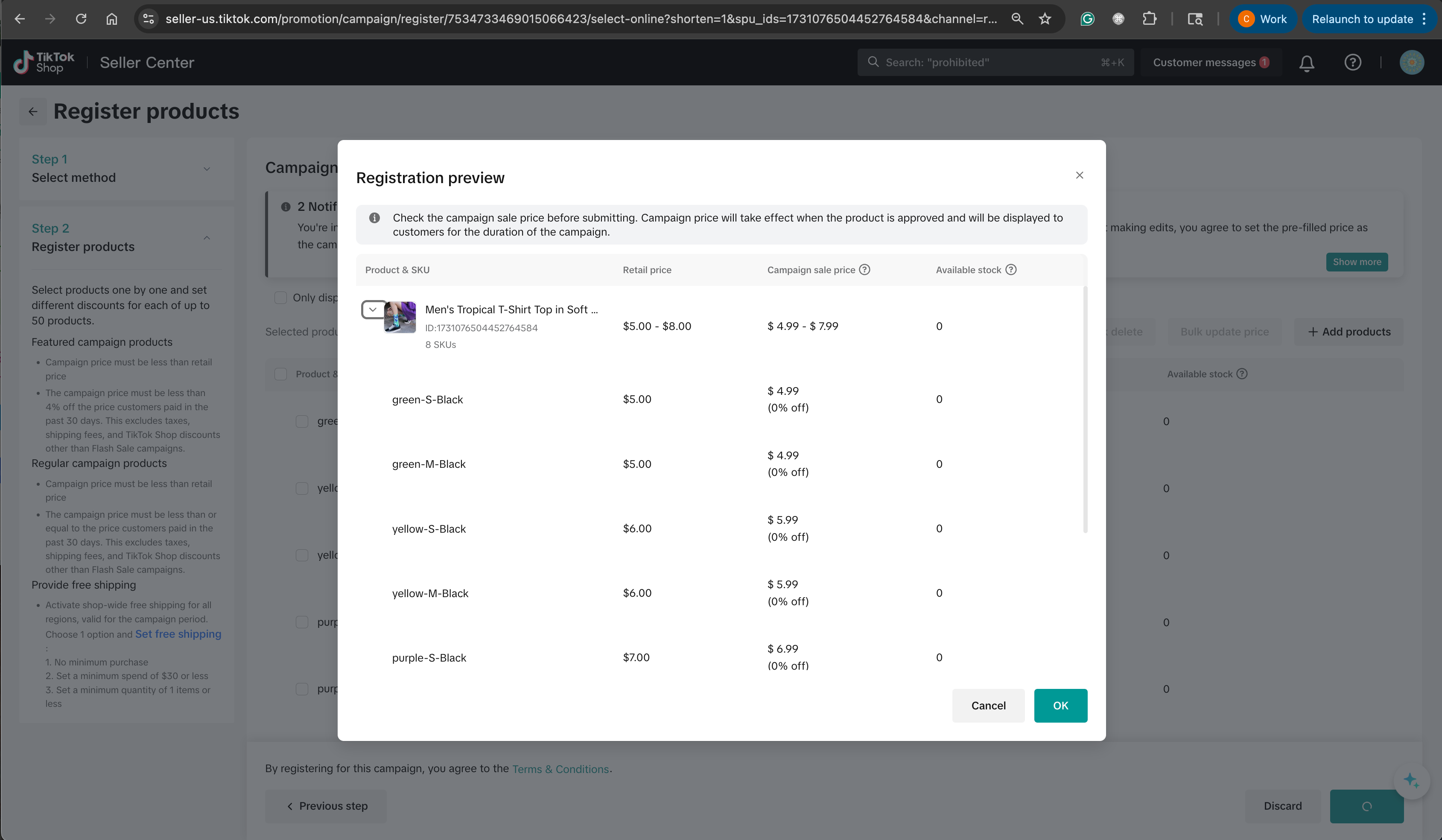Collapse the Men's Tropical T-Shirt SKU list
The height and width of the screenshot is (840, 1442).
point(373,309)
